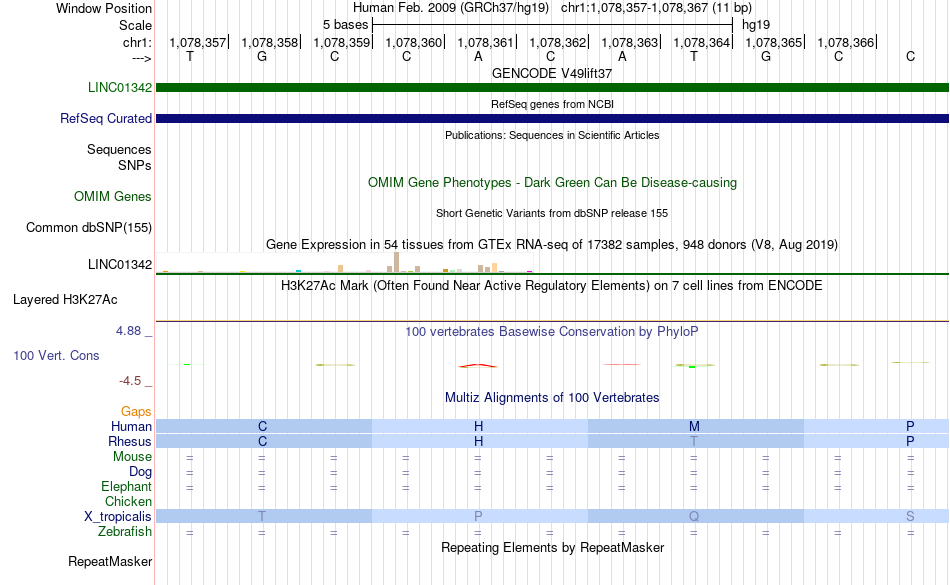This screenshot has height=585, width=950.
Task: Click the S codon in X_tropicalis row
Action: [x=910, y=516]
